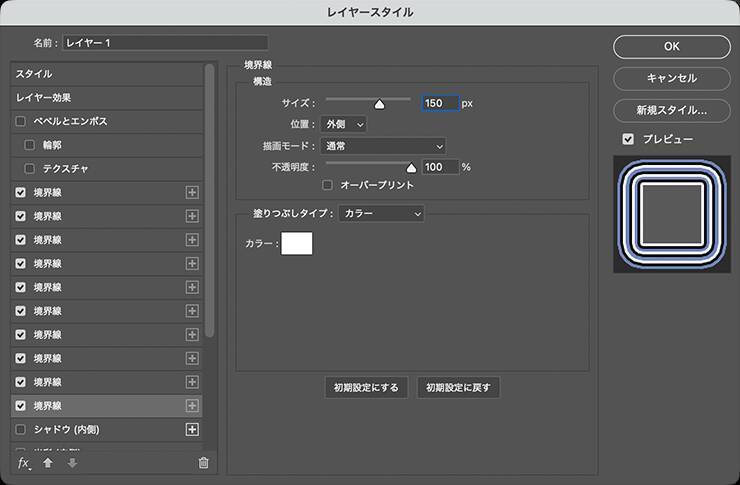Screen dimensions: 740x485
Task: Enable the テクスチャ checkbox
Action: (29, 168)
